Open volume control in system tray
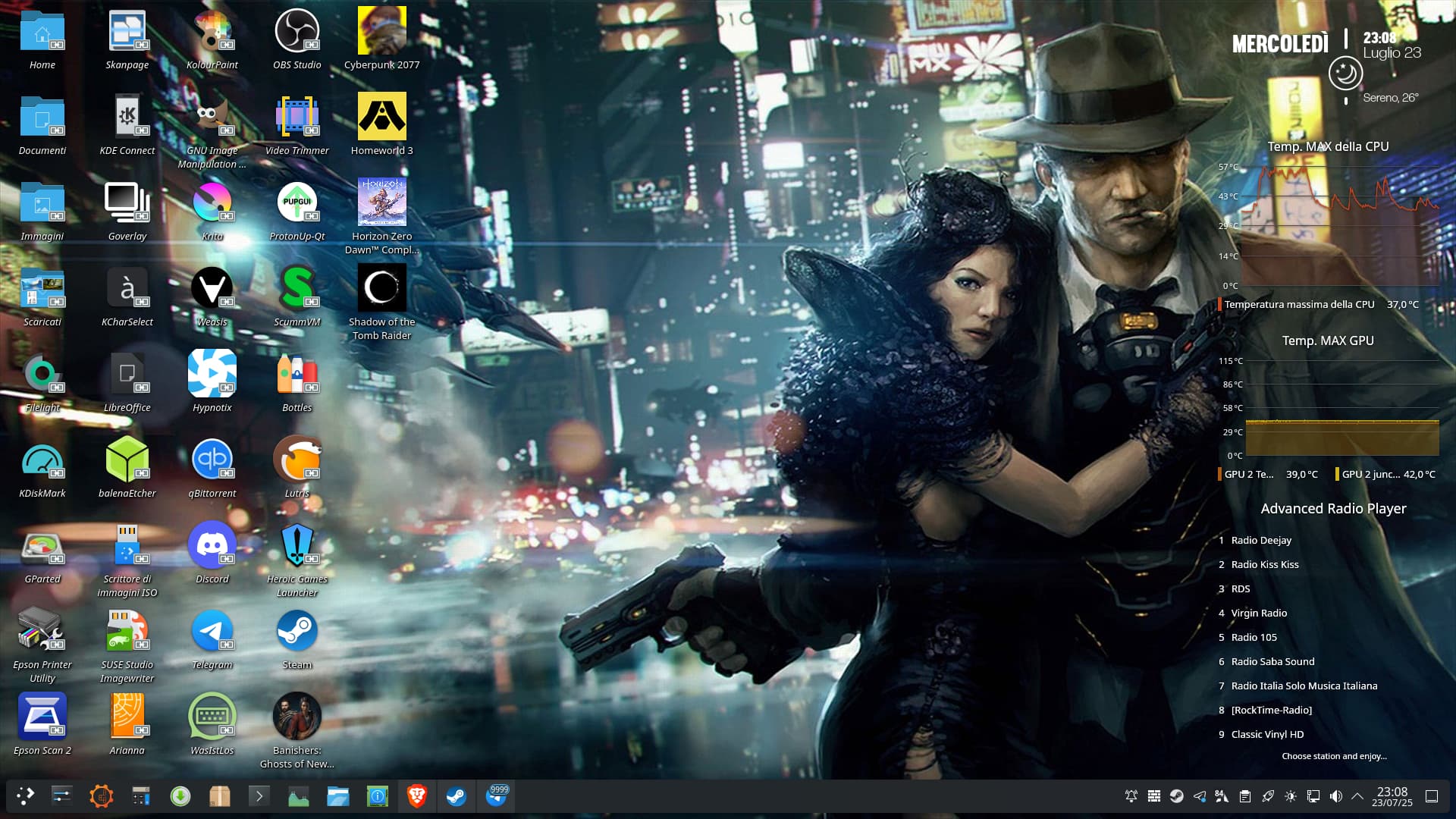The height and width of the screenshot is (819, 1456). pos(1335,796)
